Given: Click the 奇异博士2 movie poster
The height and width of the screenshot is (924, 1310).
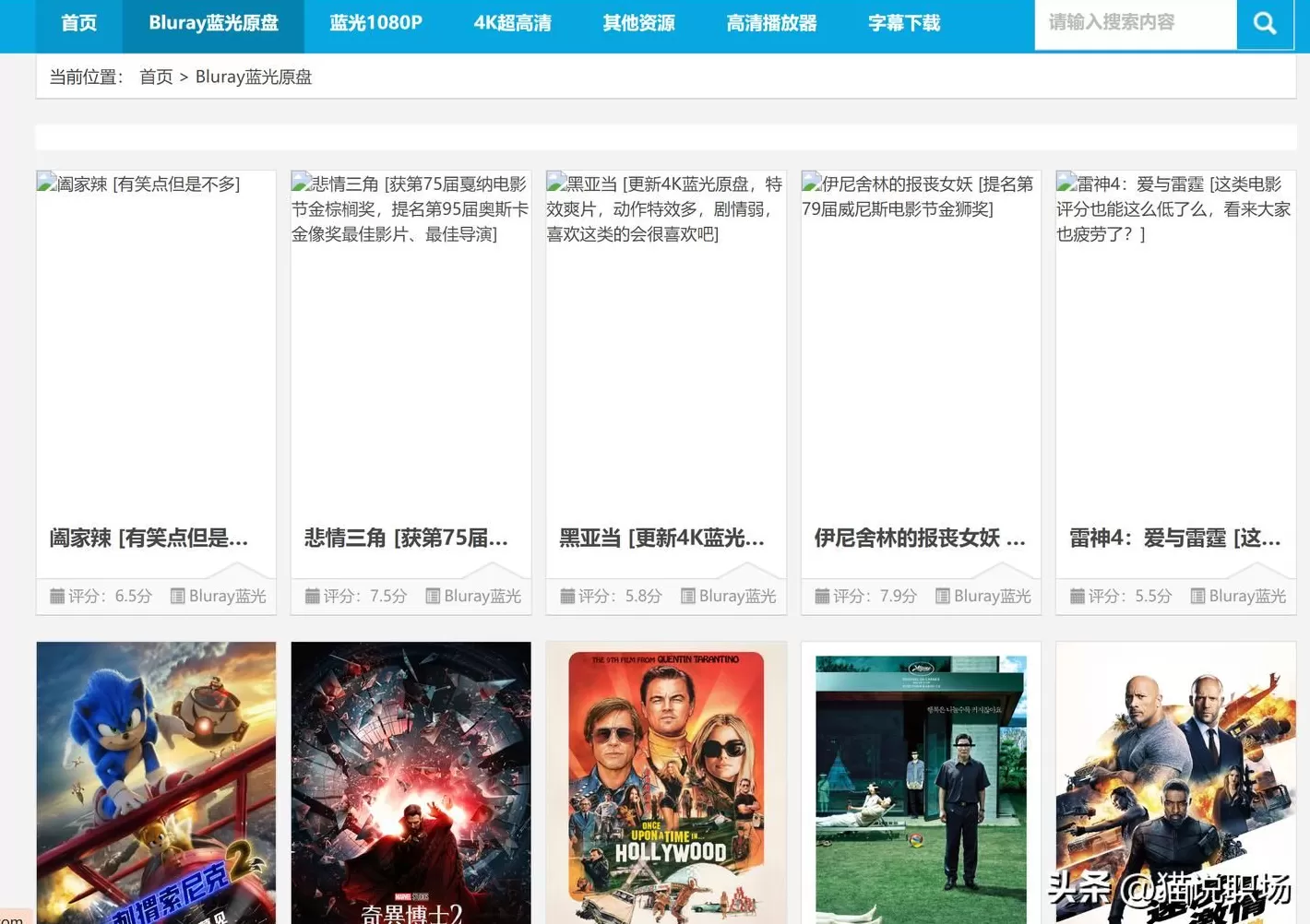Looking at the screenshot, I should pyautogui.click(x=411, y=782).
